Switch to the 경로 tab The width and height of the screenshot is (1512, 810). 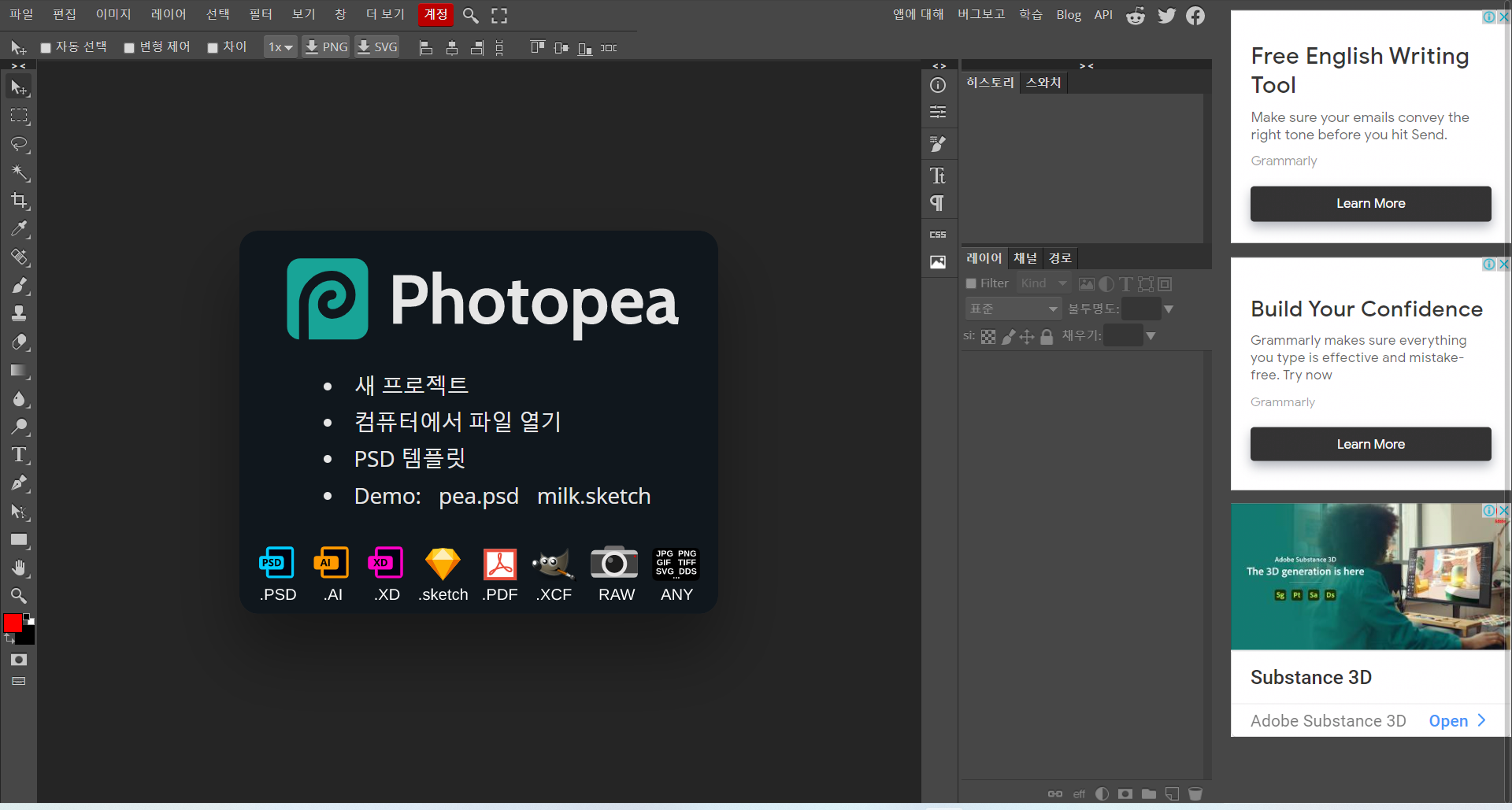(1060, 258)
